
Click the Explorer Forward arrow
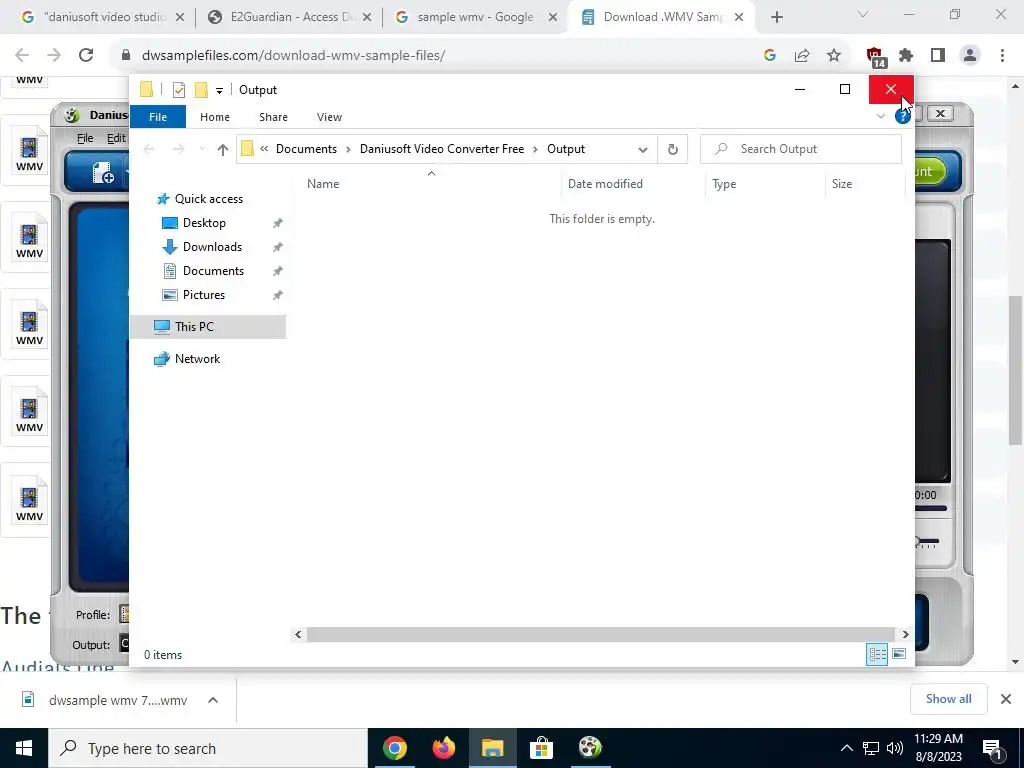coord(178,150)
